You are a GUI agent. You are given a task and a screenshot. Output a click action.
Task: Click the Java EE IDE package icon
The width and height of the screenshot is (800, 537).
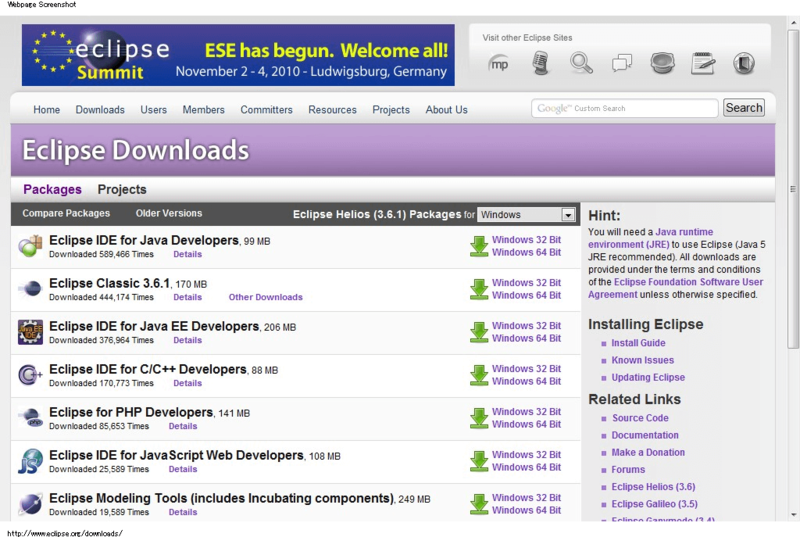pos(31,332)
